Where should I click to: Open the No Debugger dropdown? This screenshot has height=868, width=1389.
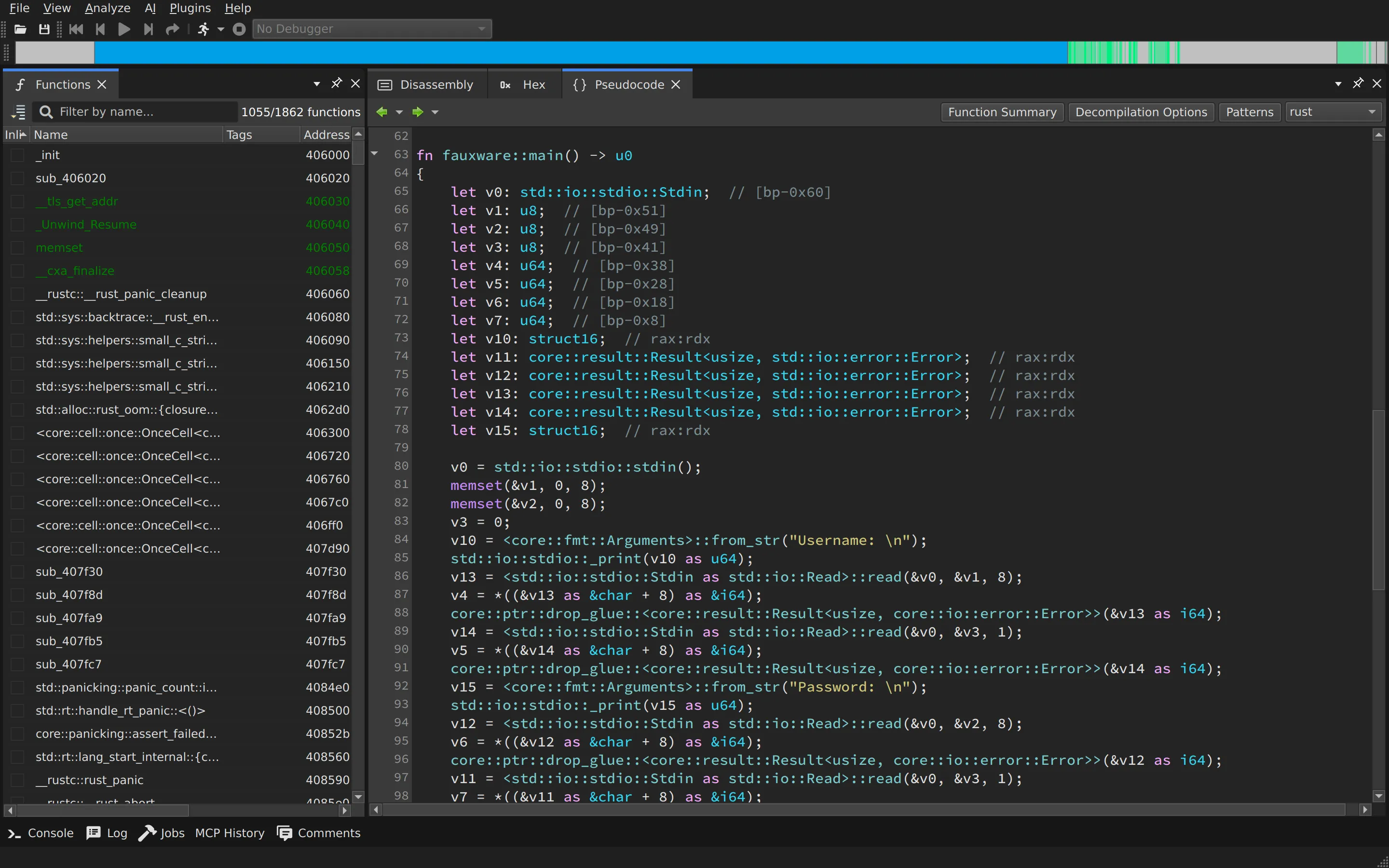[372, 29]
